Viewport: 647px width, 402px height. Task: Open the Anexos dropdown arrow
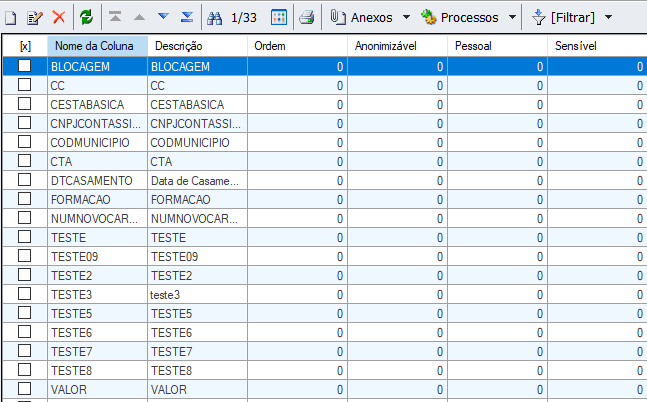point(406,17)
